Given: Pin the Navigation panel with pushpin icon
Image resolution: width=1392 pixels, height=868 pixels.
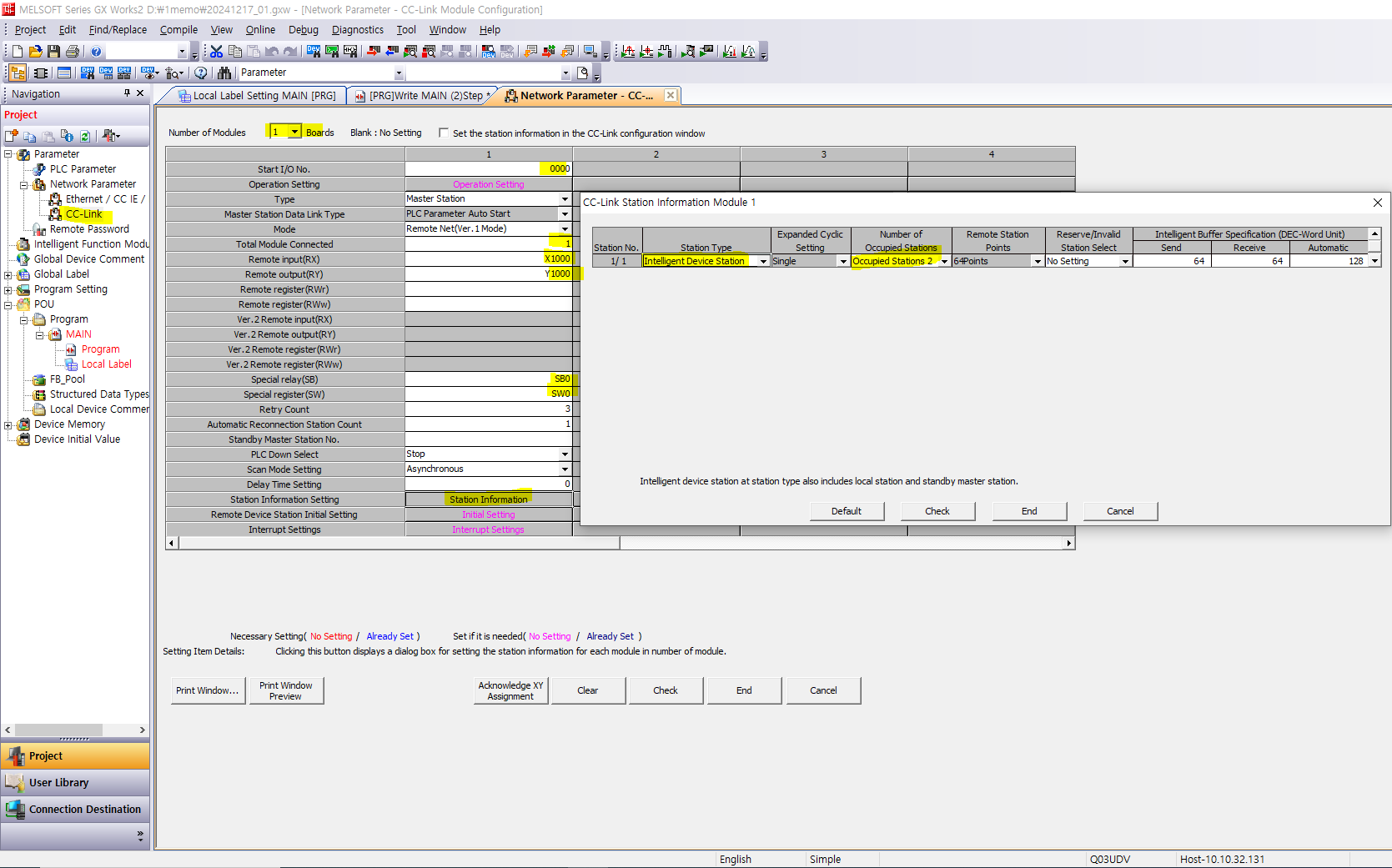Looking at the screenshot, I should [127, 93].
